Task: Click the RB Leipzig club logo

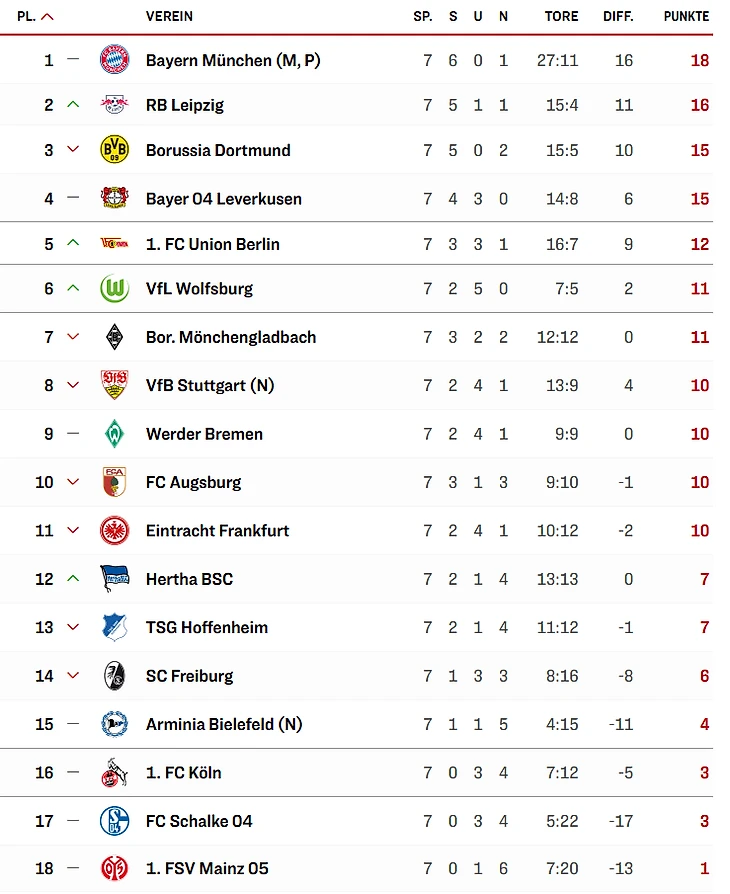Action: pyautogui.click(x=114, y=105)
